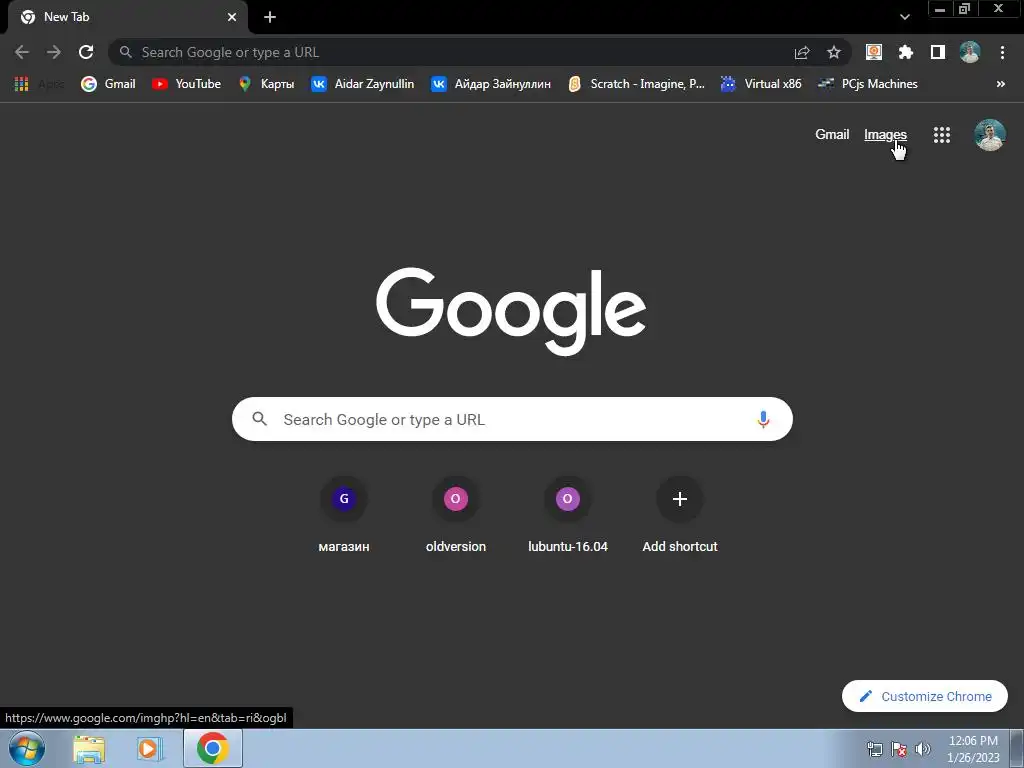1024x768 pixels.
Task: Share this page using the share icon
Action: point(802,52)
